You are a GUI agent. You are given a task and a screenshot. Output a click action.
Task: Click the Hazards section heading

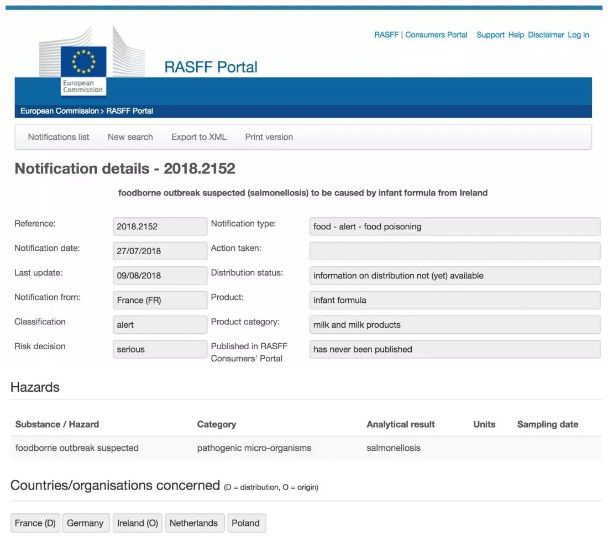coord(35,387)
